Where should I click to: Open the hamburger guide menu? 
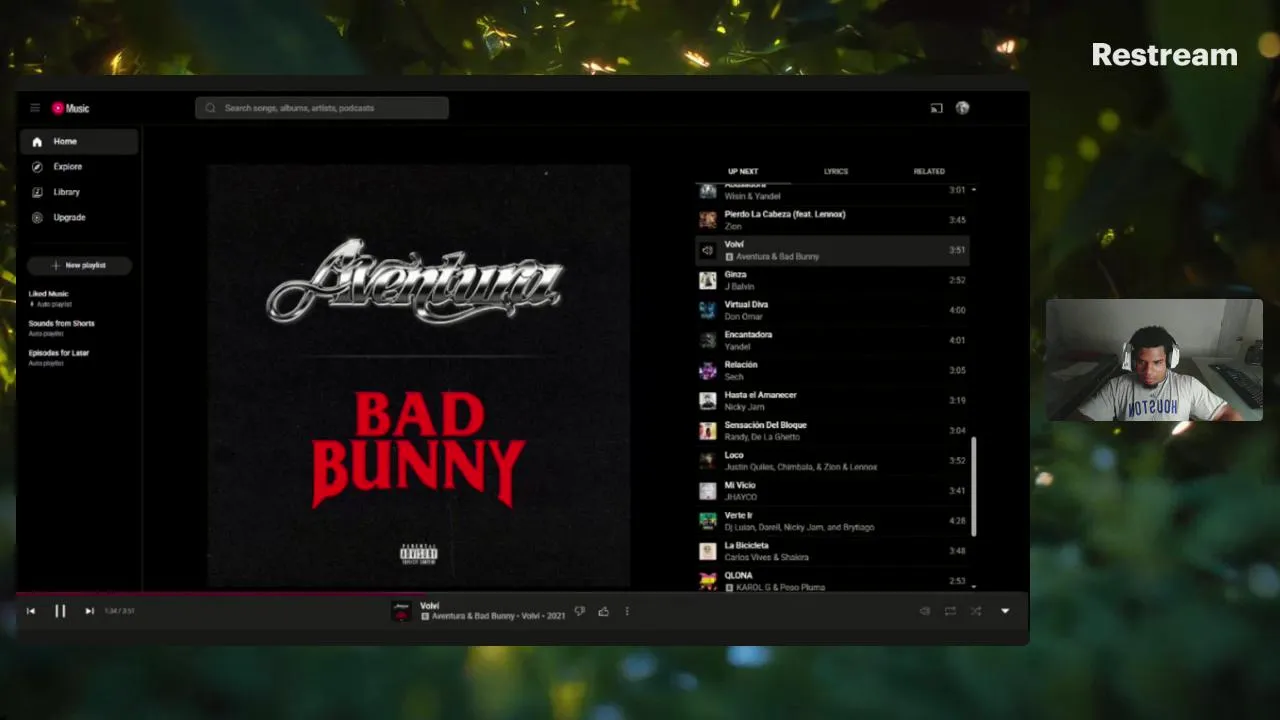[35, 108]
